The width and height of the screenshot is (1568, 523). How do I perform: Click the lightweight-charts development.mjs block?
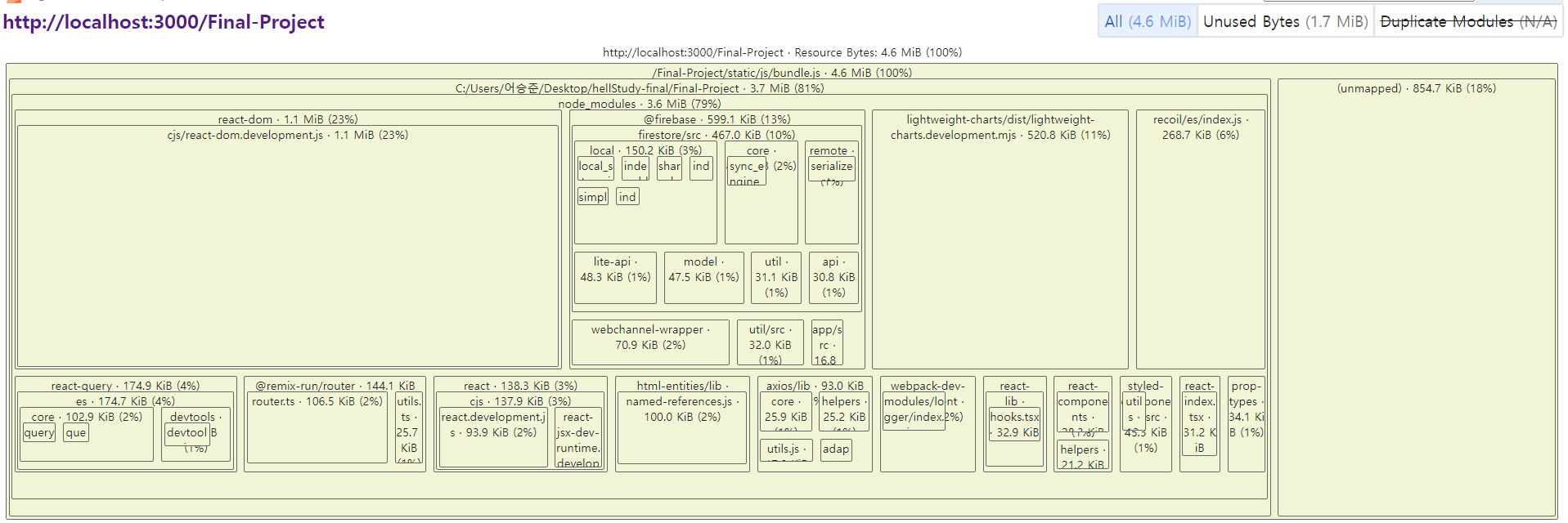(1000, 239)
